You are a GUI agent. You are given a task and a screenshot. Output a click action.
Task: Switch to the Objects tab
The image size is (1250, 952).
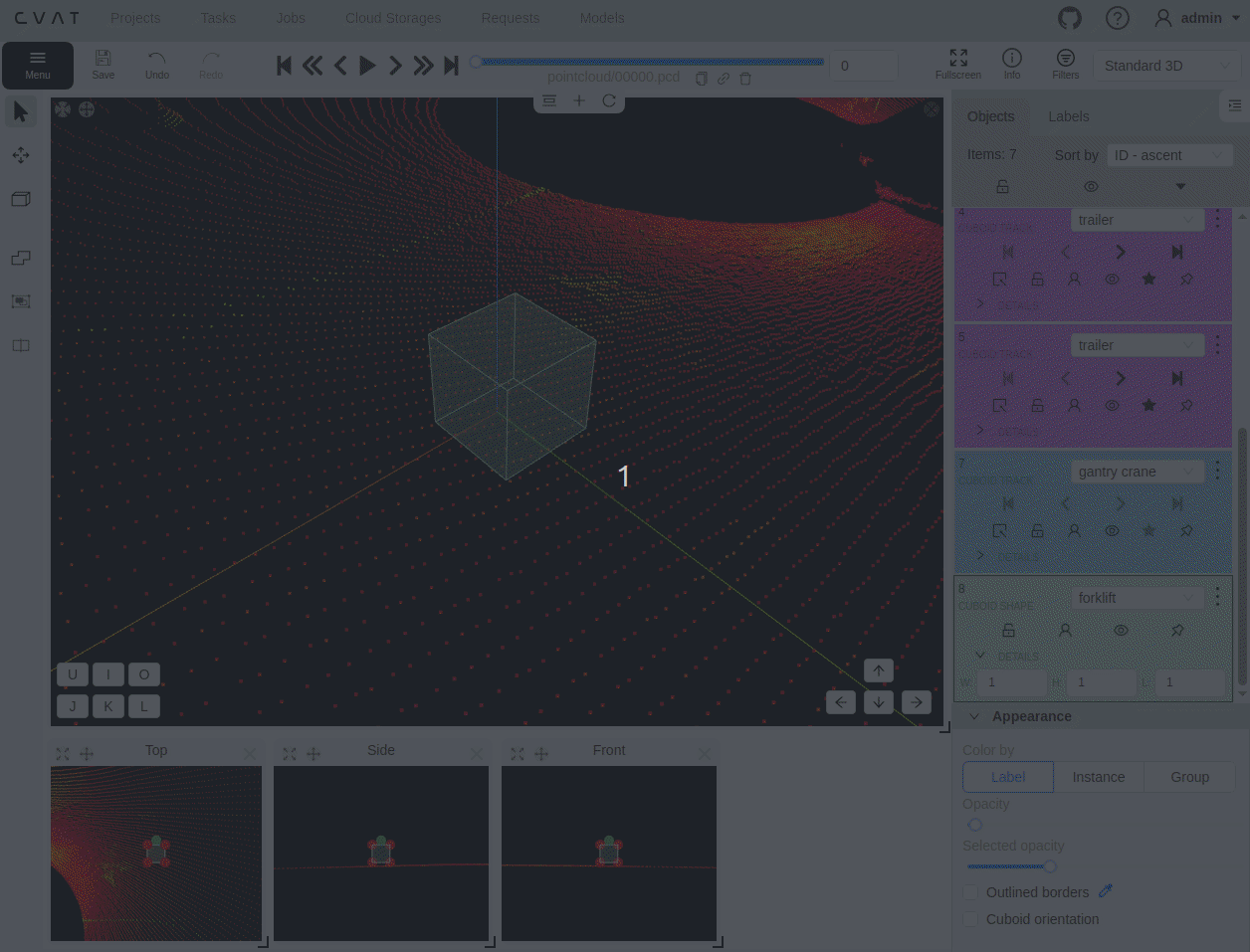pos(991,116)
